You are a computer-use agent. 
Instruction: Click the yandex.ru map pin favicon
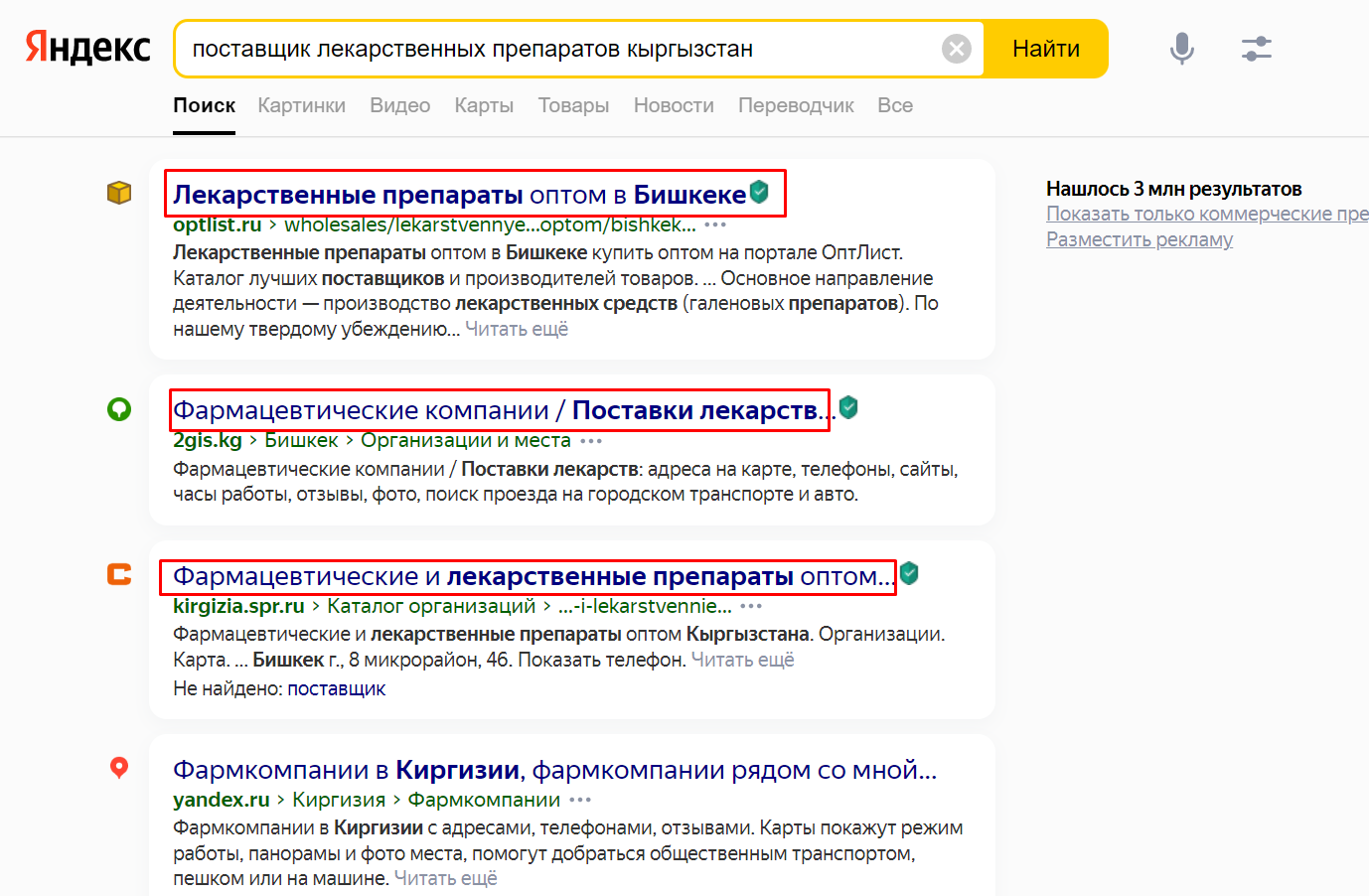(119, 768)
